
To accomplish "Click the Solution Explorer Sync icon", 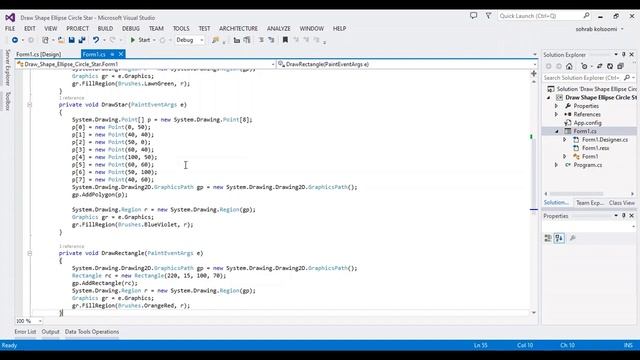I will click(599, 66).
